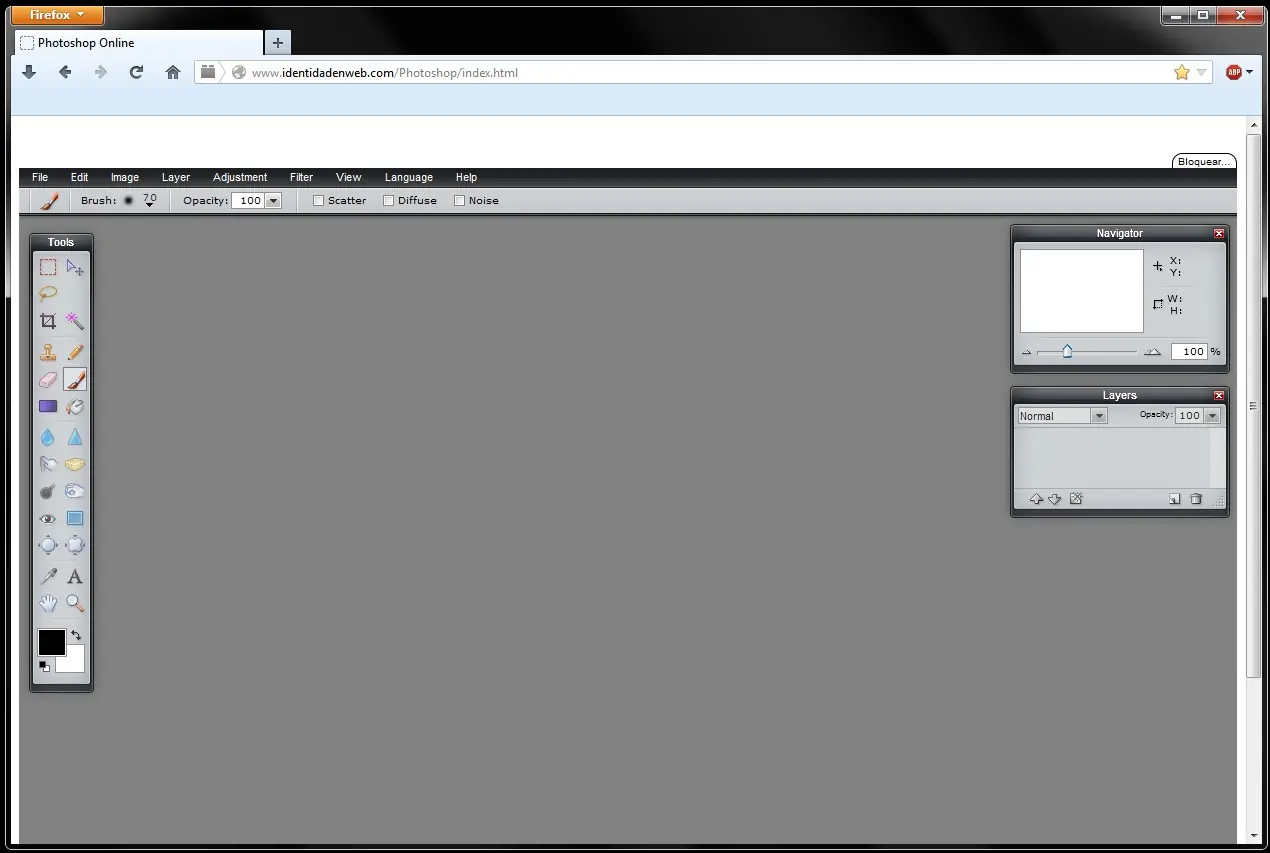This screenshot has height=853, width=1270.
Task: Enable the Diffuse checkbox
Action: click(x=389, y=200)
